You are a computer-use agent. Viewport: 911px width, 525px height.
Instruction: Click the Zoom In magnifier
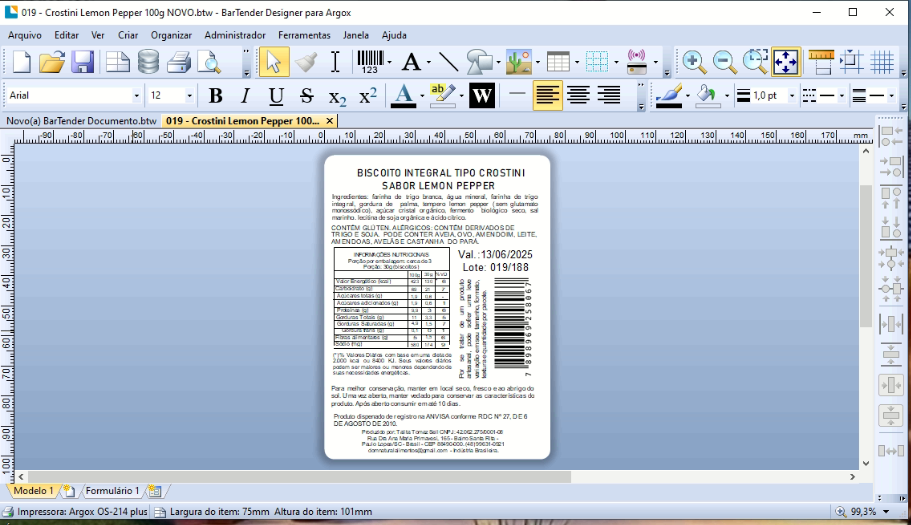[x=694, y=62]
